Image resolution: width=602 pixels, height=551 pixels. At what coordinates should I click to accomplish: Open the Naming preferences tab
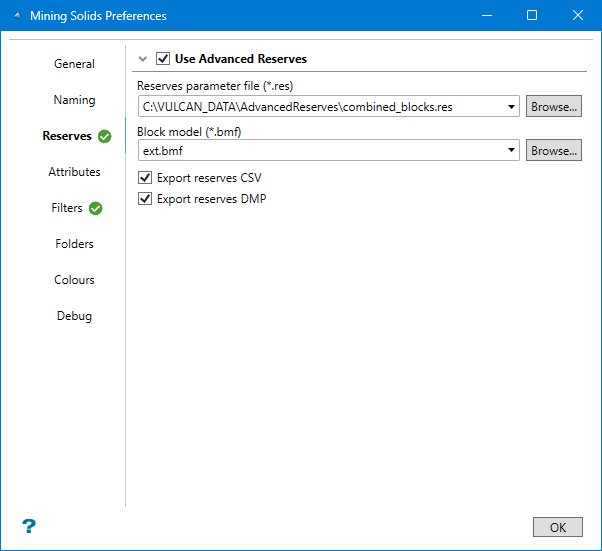click(x=74, y=100)
